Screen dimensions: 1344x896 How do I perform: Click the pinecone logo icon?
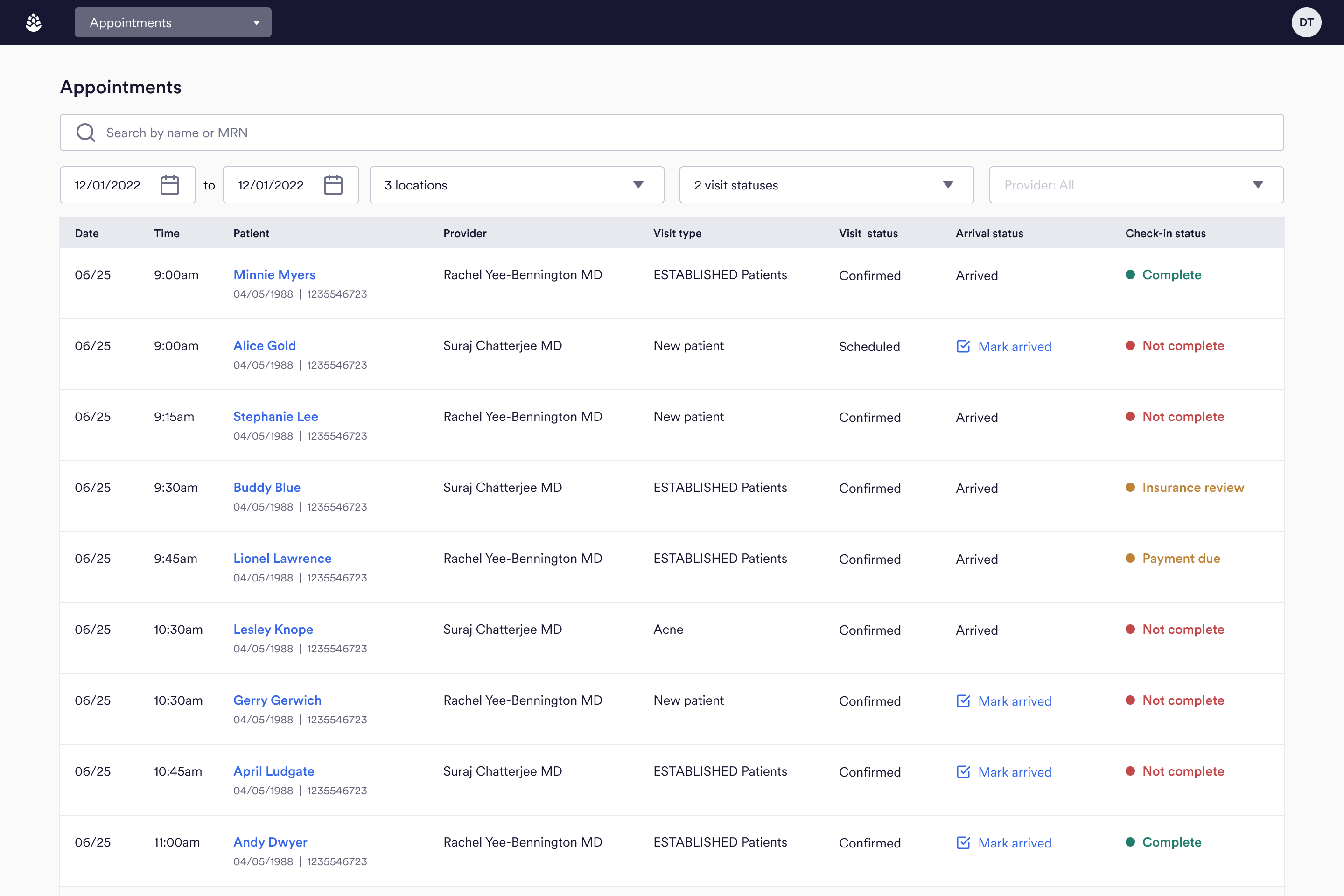click(x=34, y=23)
